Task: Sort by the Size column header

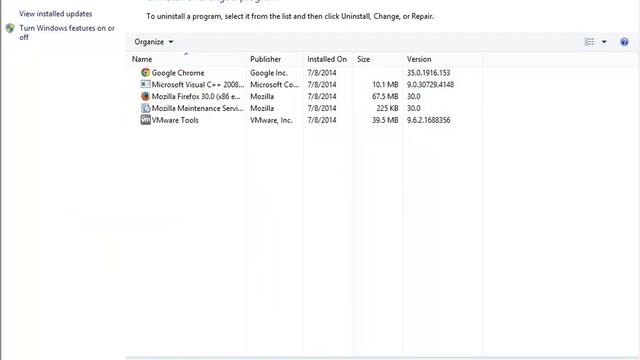Action: (363, 59)
